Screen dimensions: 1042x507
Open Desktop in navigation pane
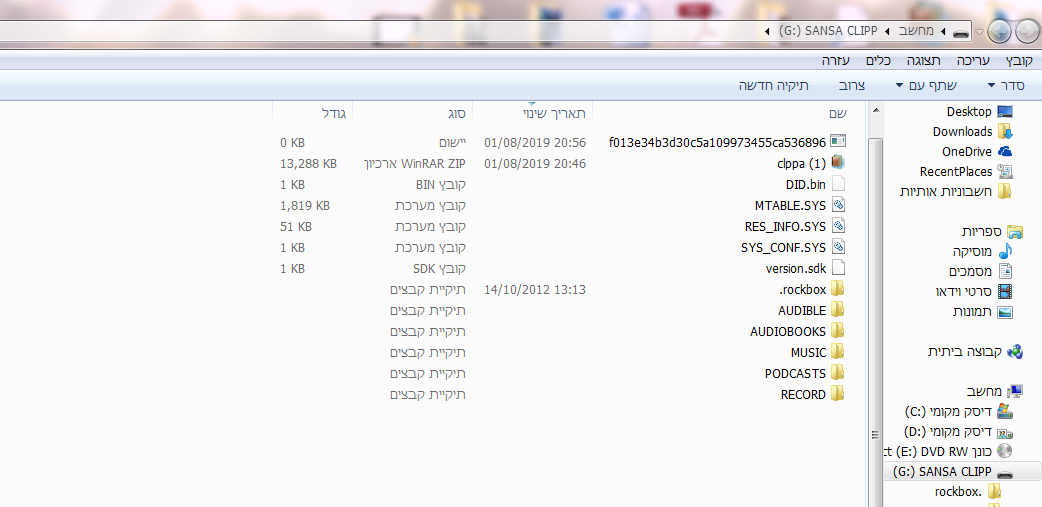tap(980, 112)
